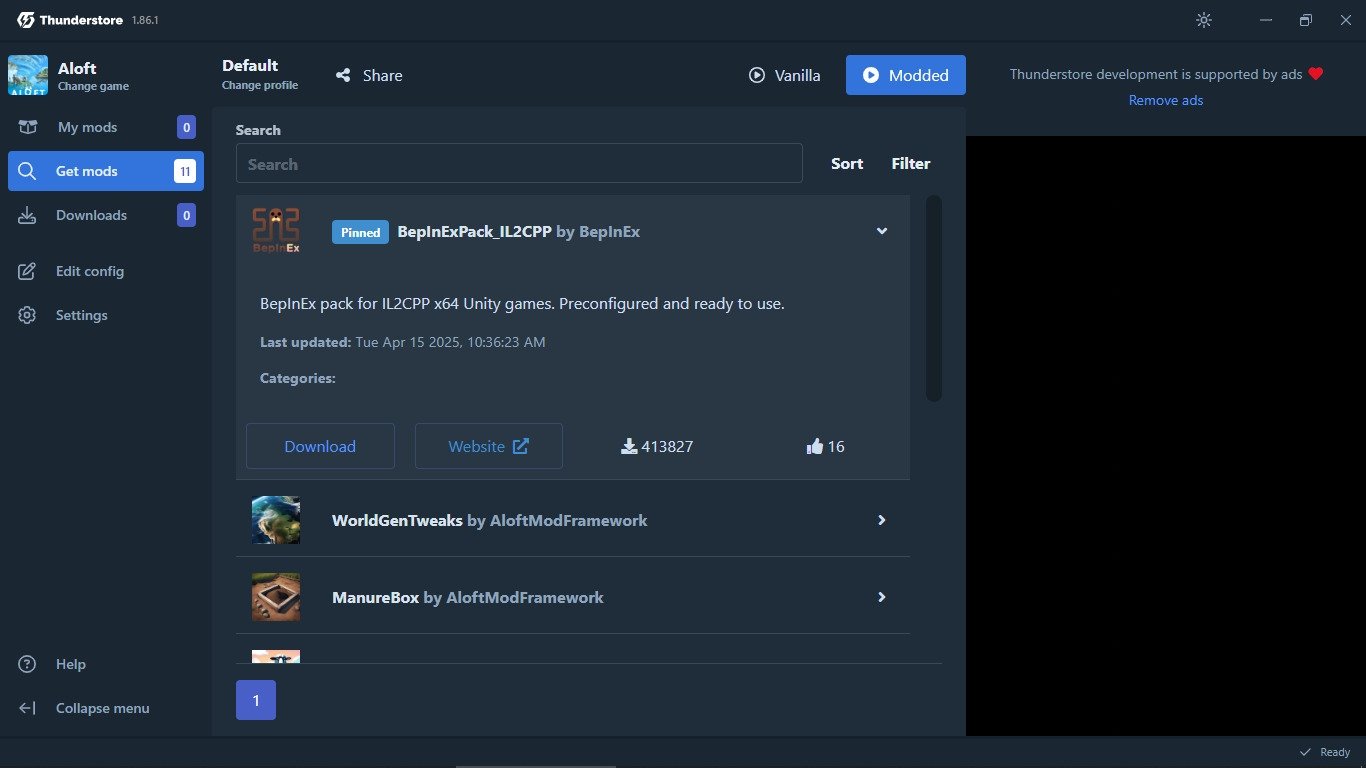Screen dimensions: 1366x768
Task: Click the Thunderstore logo icon
Action: coord(26,20)
